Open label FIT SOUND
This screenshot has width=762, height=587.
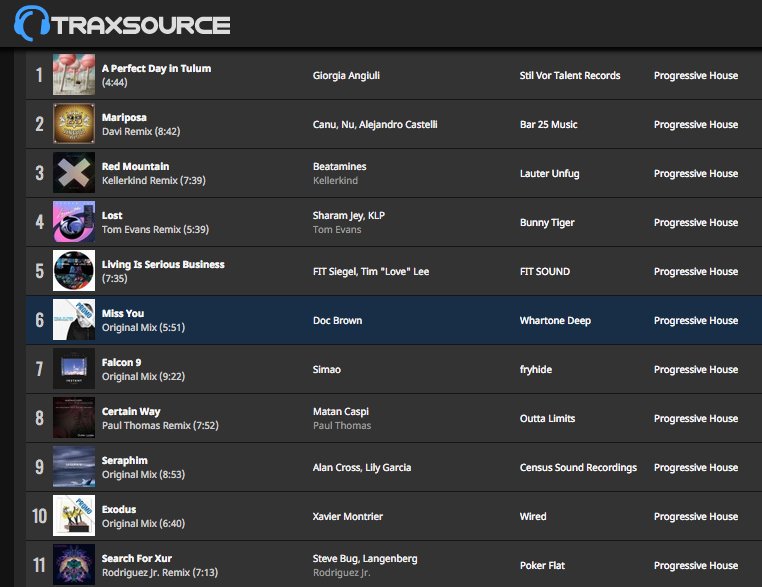point(545,272)
